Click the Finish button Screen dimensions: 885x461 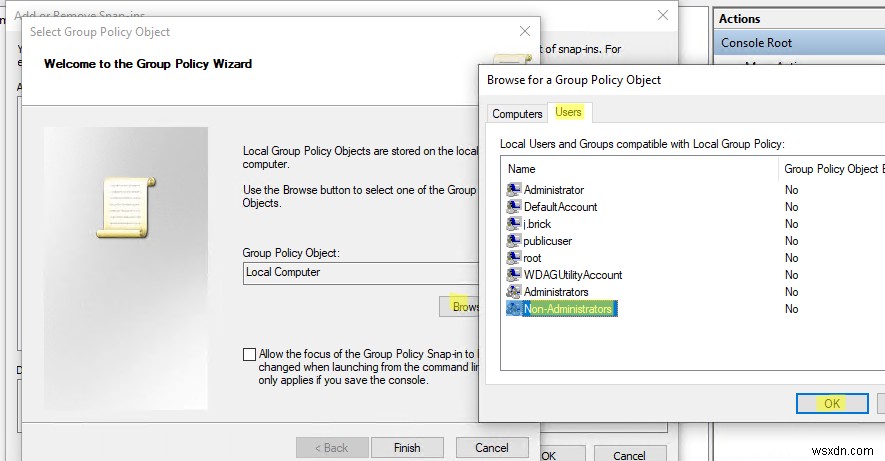(407, 447)
